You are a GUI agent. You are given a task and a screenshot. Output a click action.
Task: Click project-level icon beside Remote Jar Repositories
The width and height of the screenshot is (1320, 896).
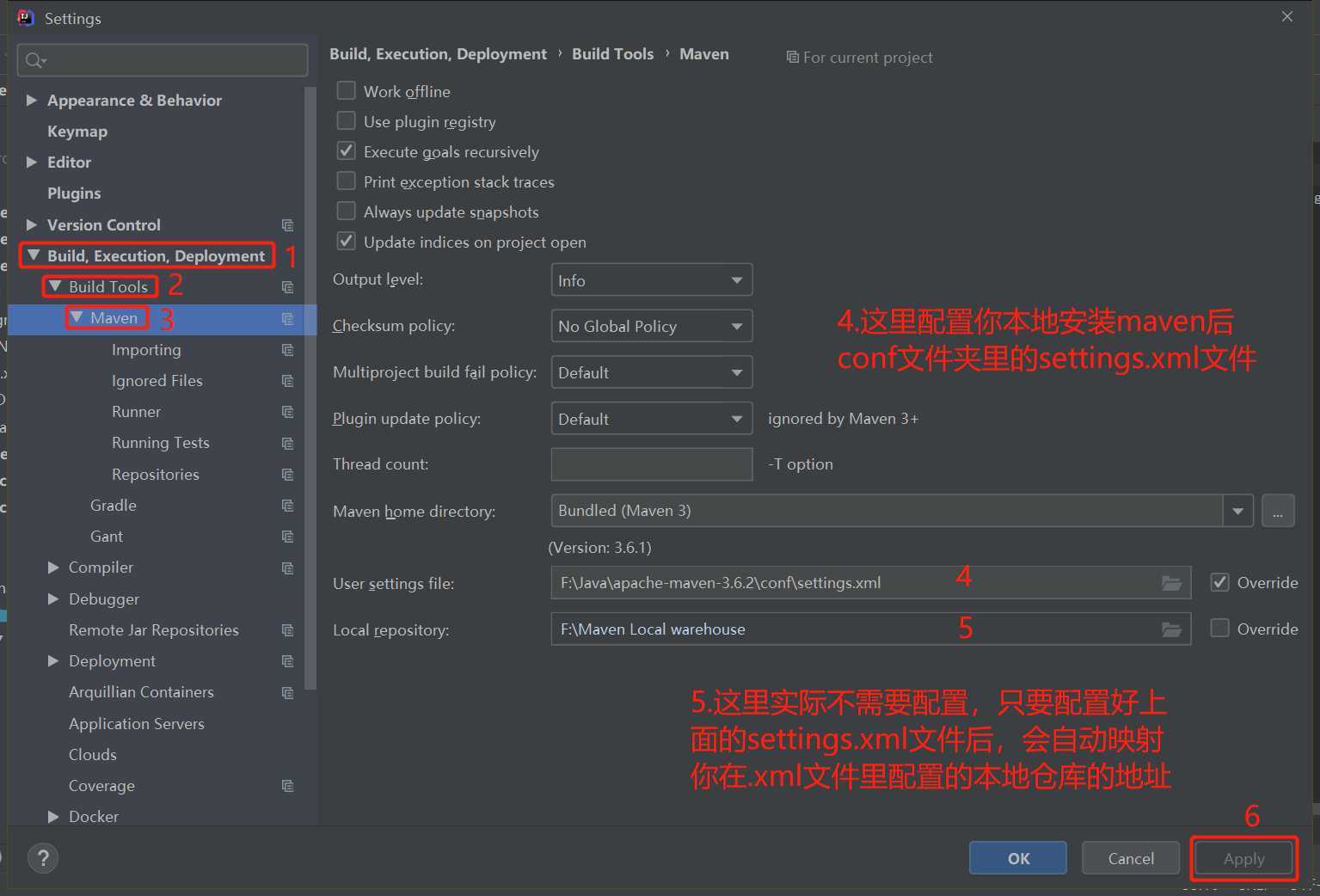[287, 630]
